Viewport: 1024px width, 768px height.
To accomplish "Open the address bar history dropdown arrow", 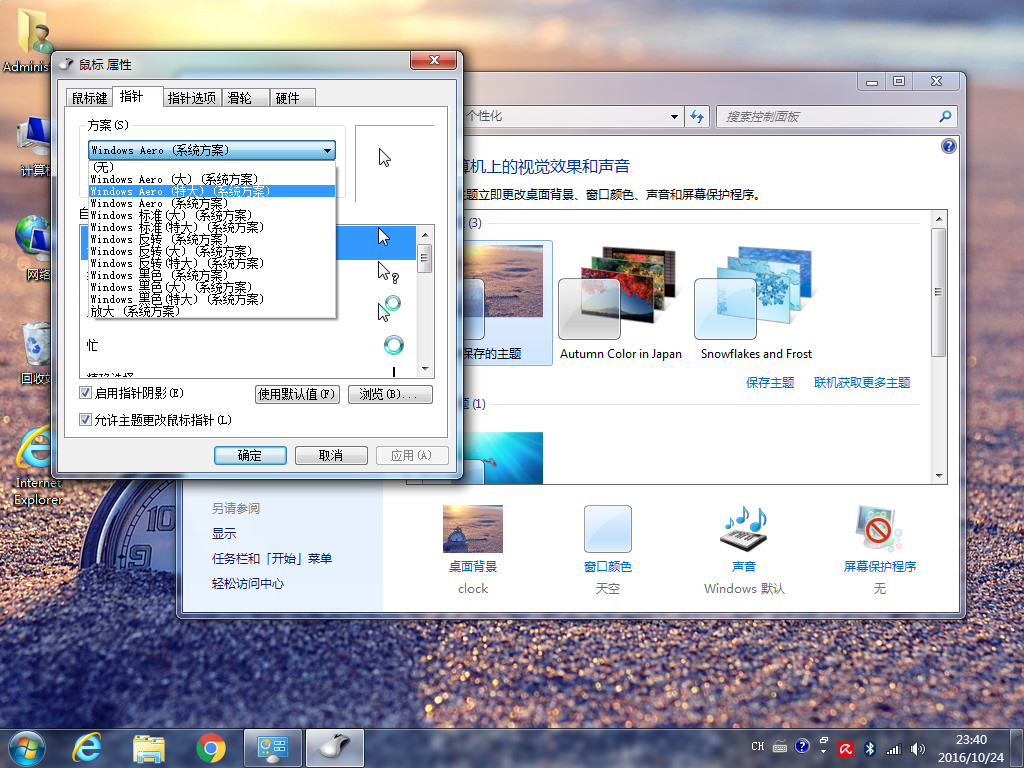I will [x=674, y=116].
